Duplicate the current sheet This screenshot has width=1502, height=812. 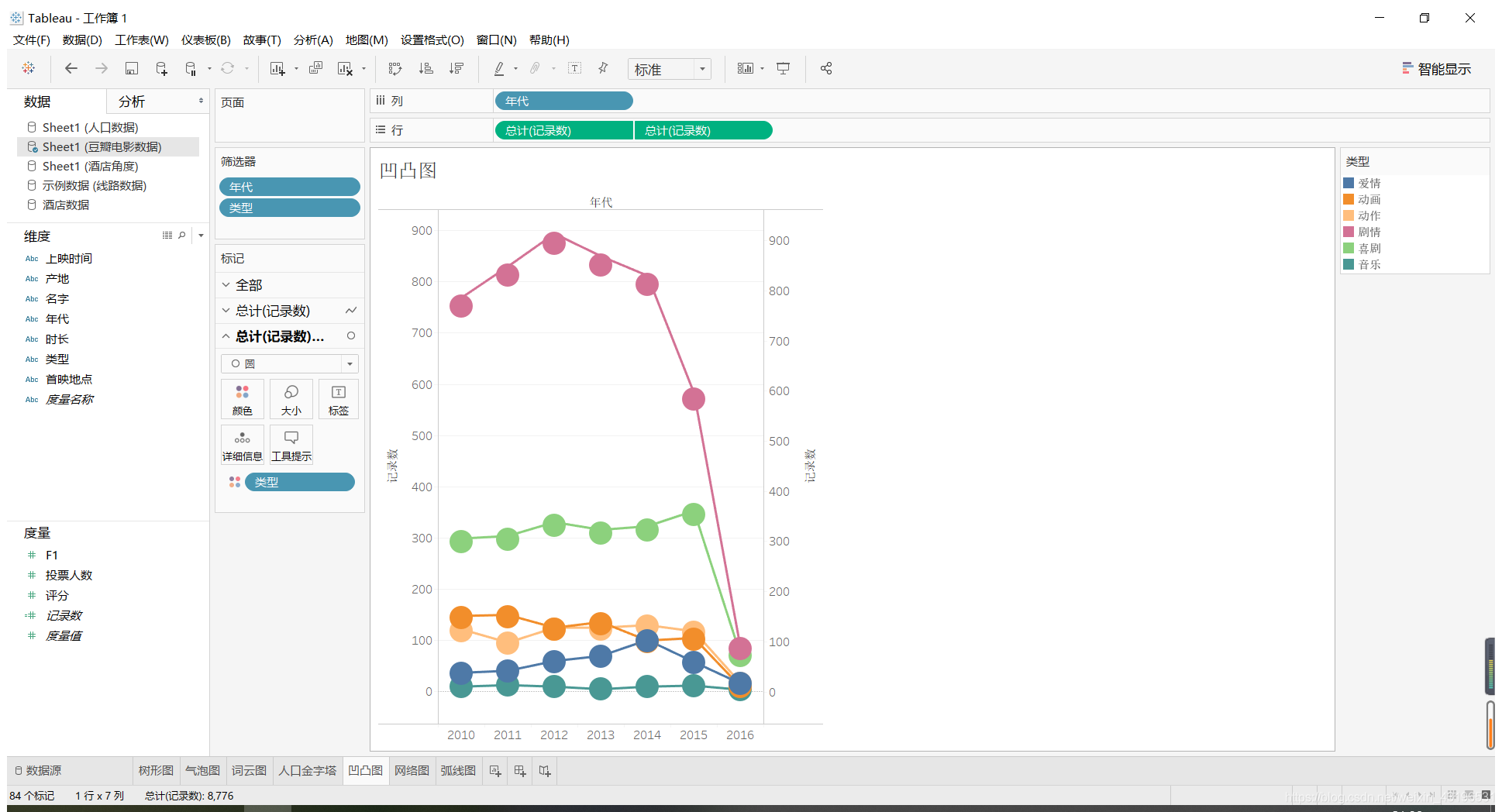click(315, 68)
